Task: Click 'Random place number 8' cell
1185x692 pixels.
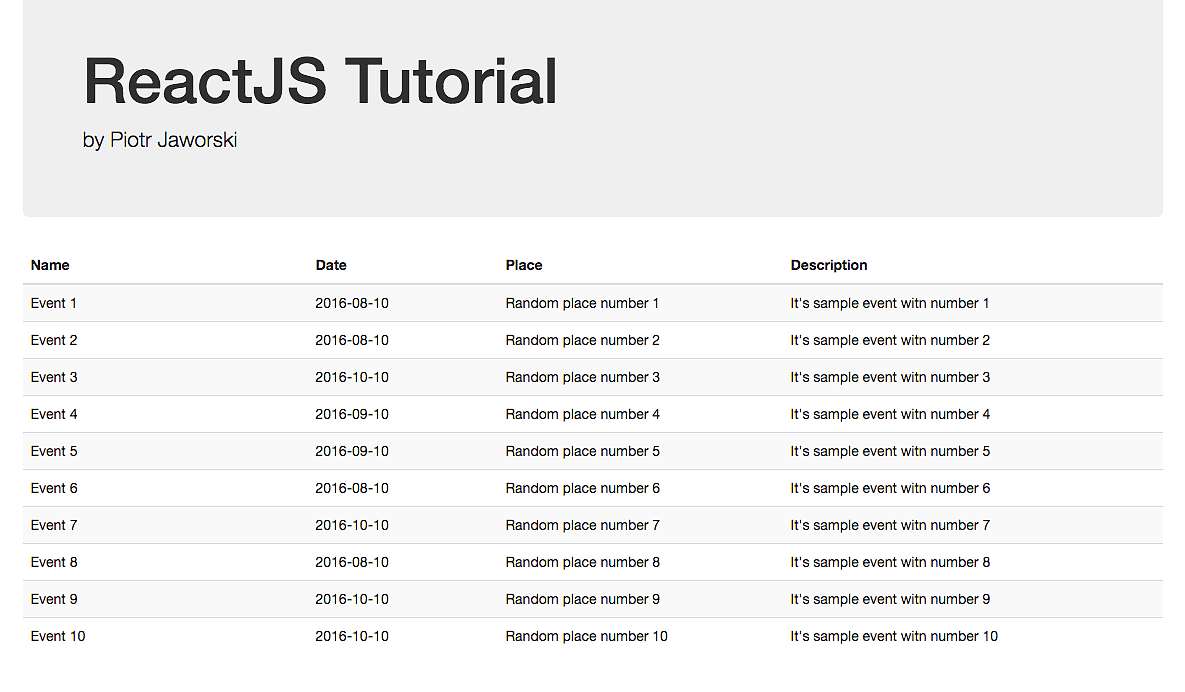Action: (x=583, y=562)
